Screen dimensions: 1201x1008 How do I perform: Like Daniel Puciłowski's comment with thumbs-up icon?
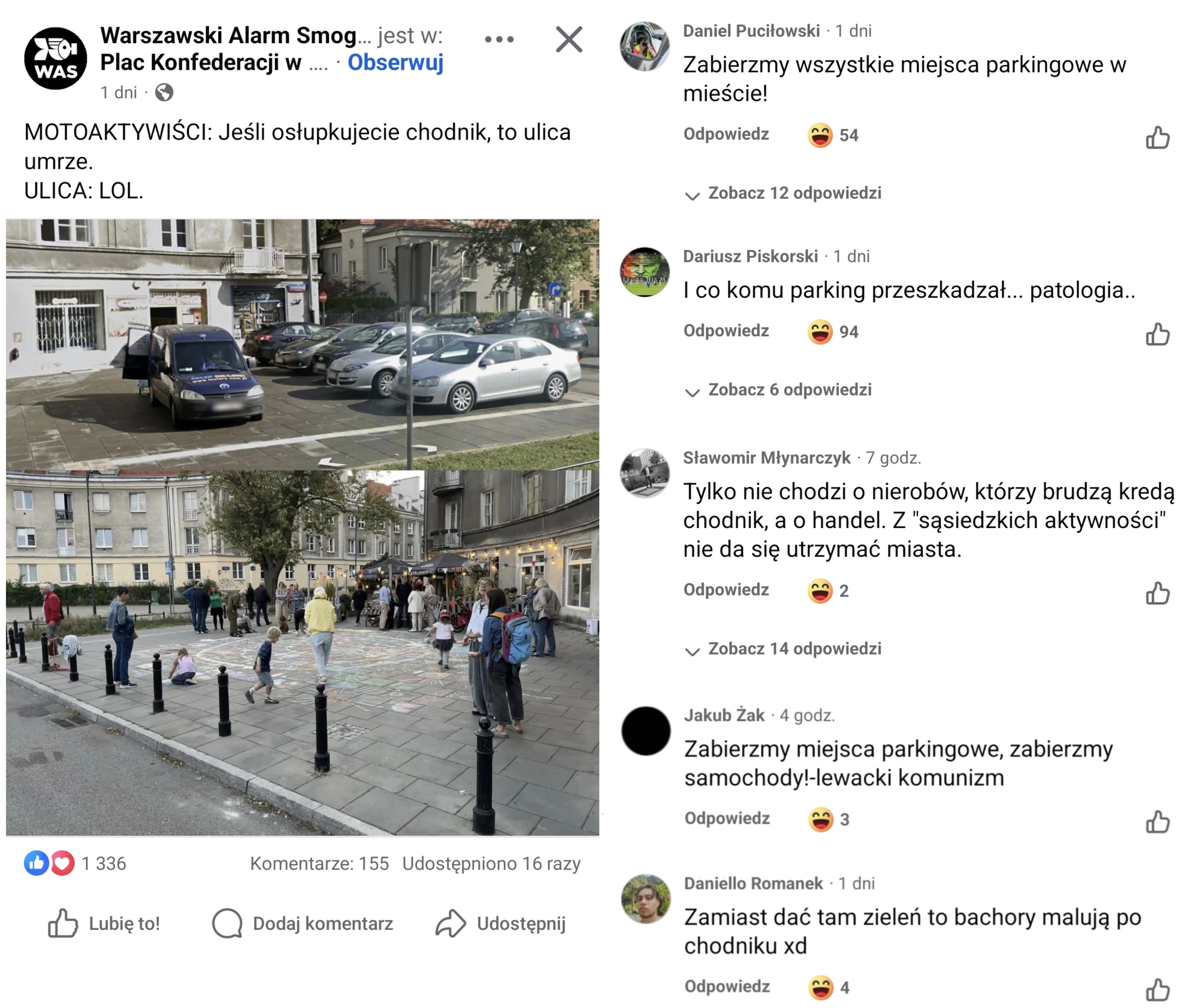point(1157,137)
